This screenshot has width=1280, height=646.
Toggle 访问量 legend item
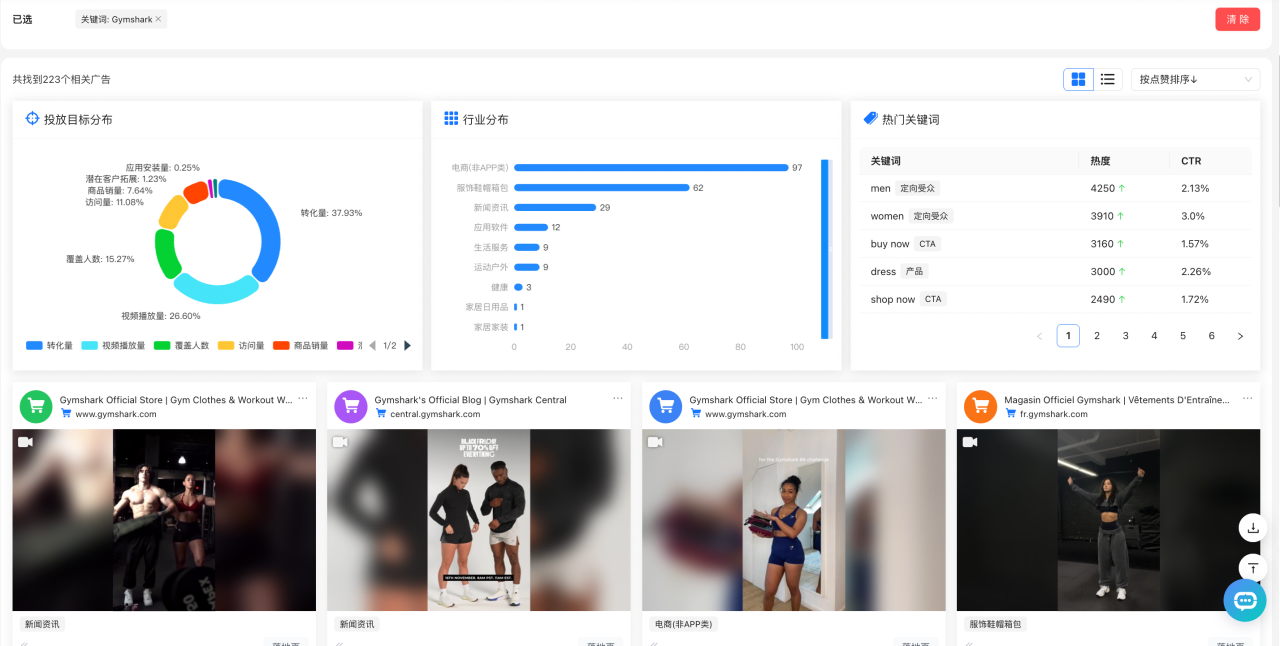click(x=241, y=346)
